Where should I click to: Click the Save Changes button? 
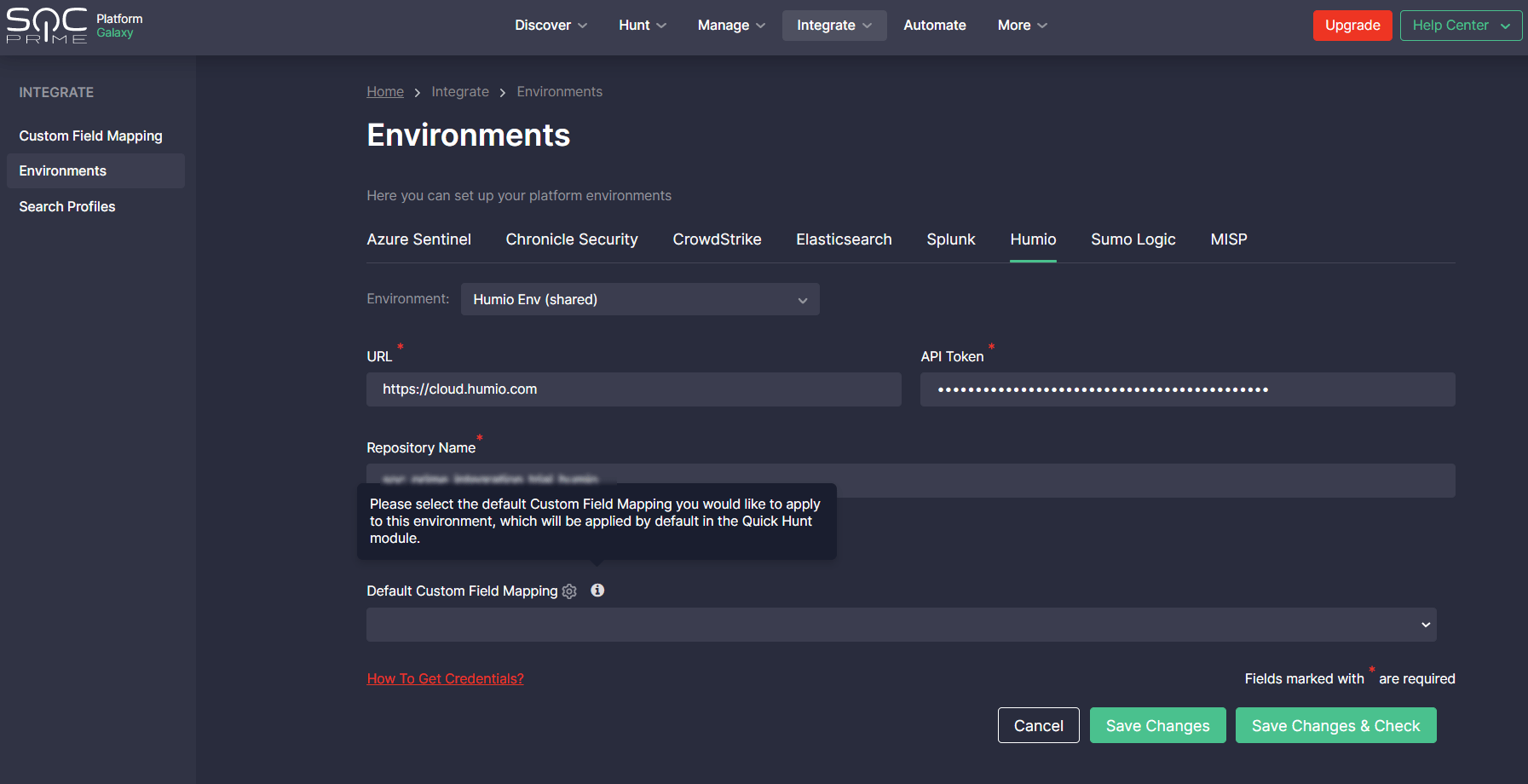1158,725
